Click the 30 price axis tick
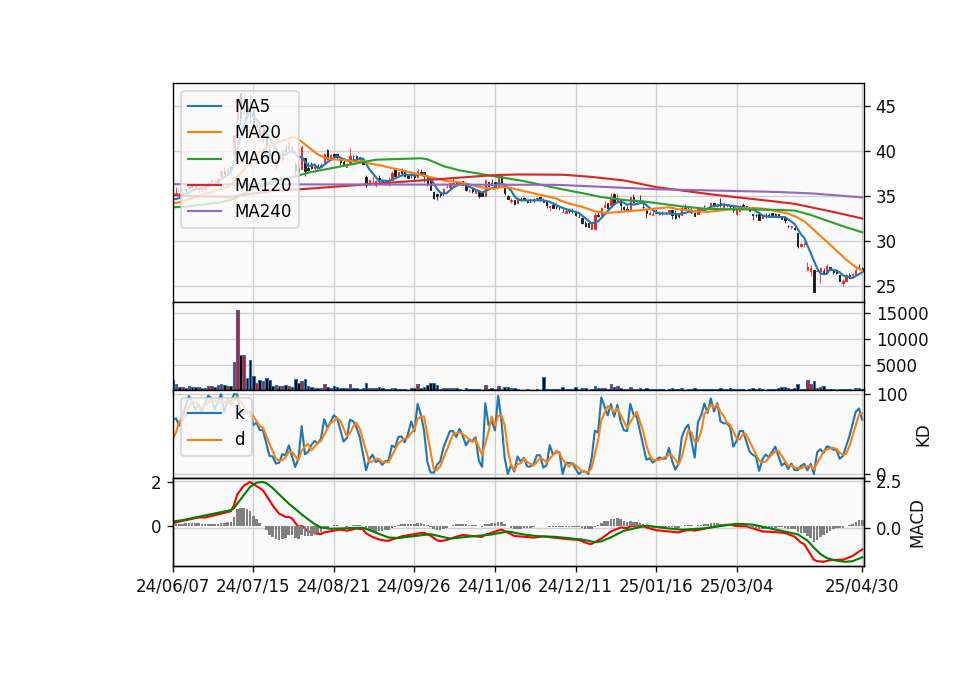The width and height of the screenshot is (960, 690). [885, 242]
